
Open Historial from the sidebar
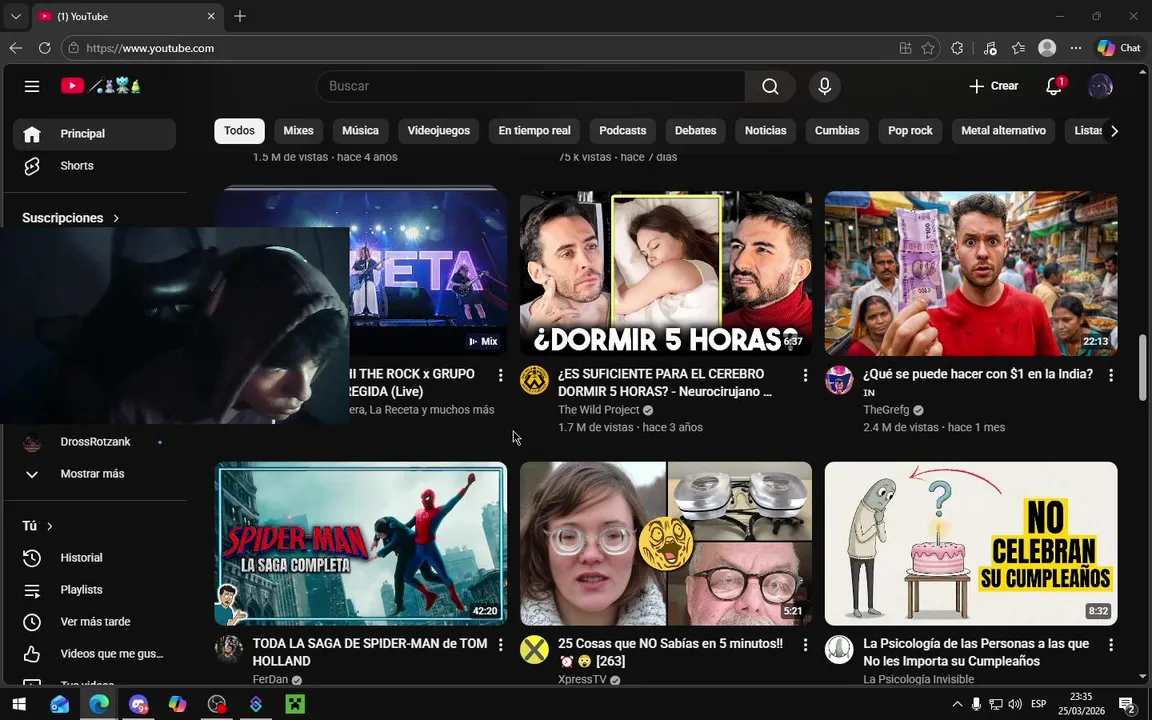click(94, 558)
